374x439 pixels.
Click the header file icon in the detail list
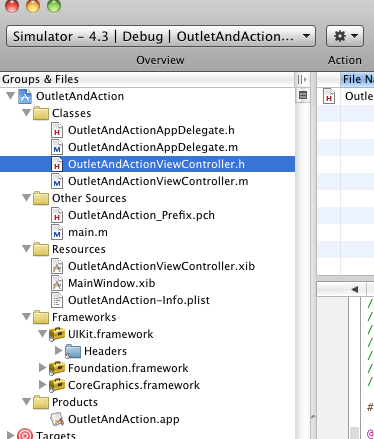click(x=329, y=96)
